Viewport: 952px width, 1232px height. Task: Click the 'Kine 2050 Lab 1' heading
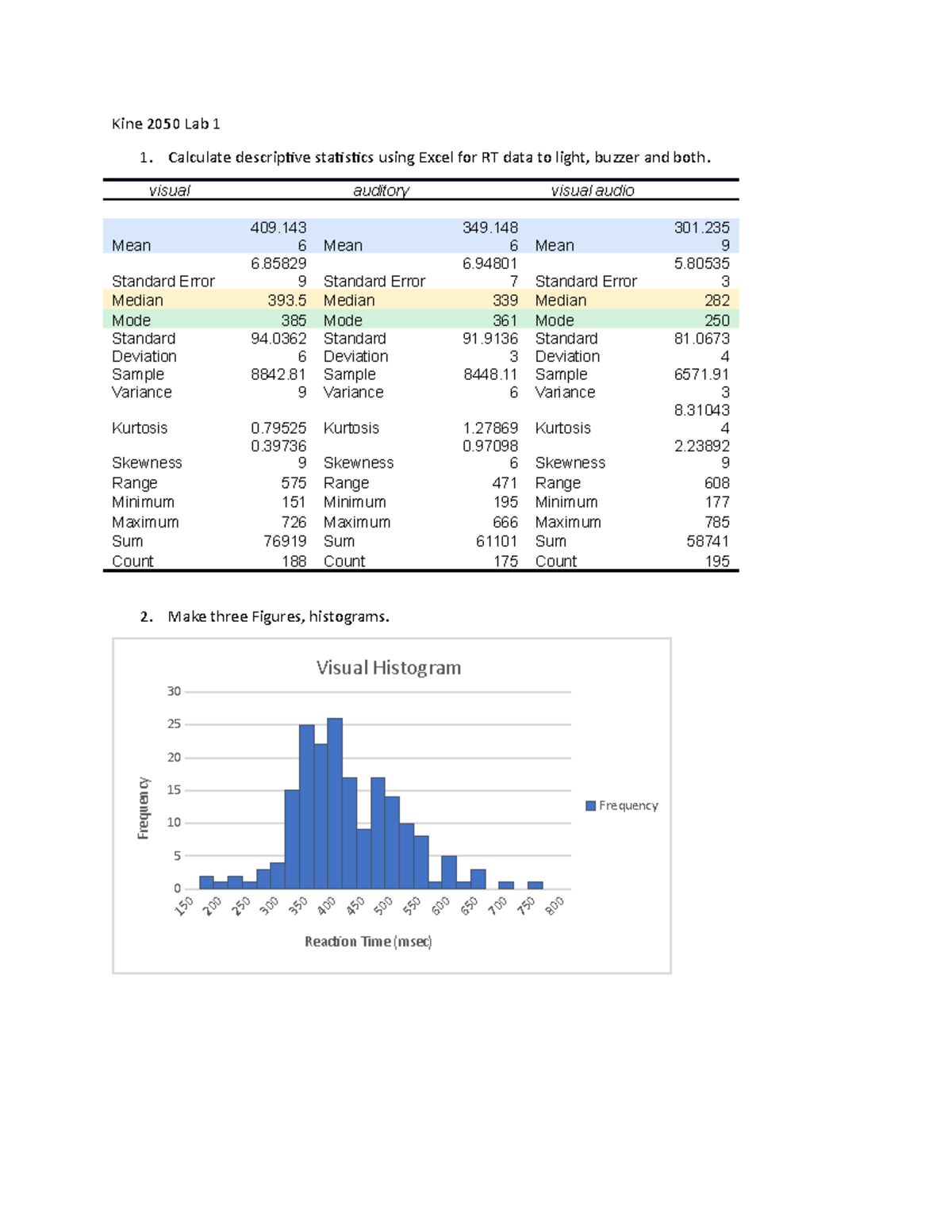pyautogui.click(x=166, y=124)
